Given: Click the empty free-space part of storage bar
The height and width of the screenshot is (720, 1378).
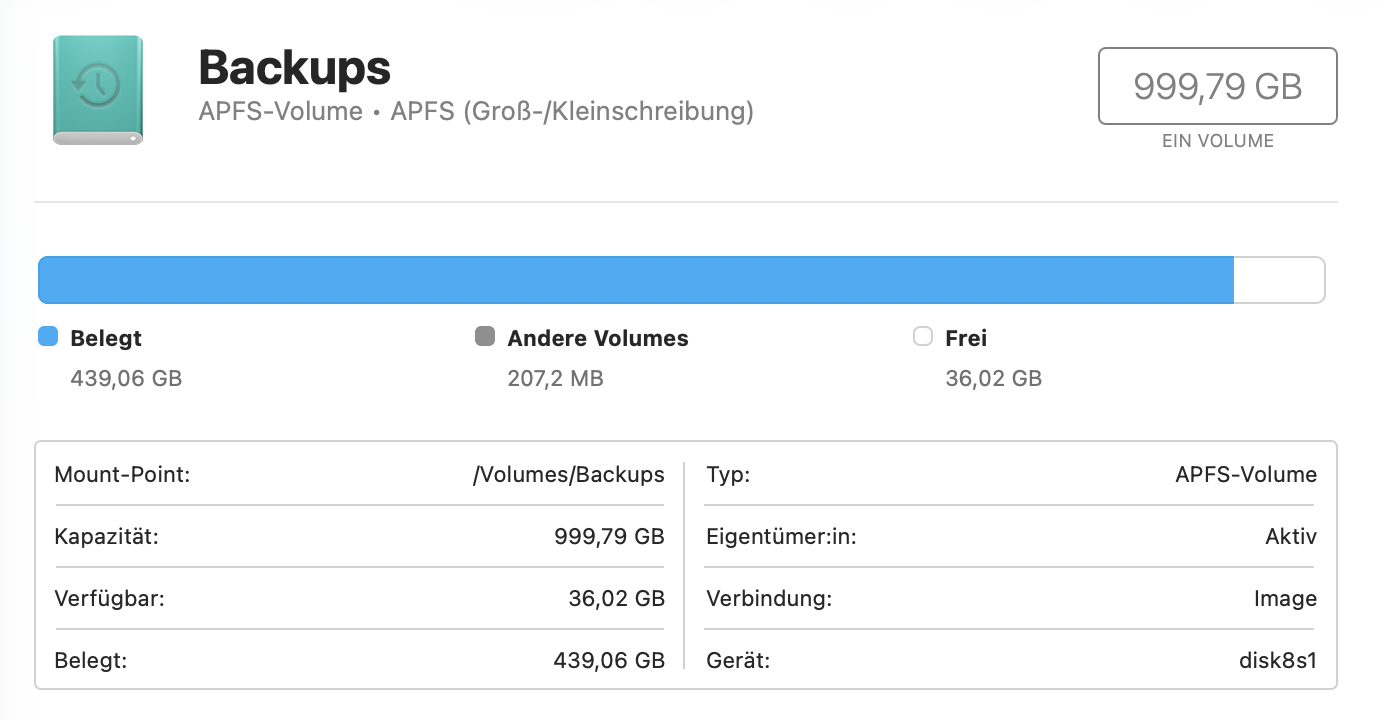Looking at the screenshot, I should (x=1278, y=280).
